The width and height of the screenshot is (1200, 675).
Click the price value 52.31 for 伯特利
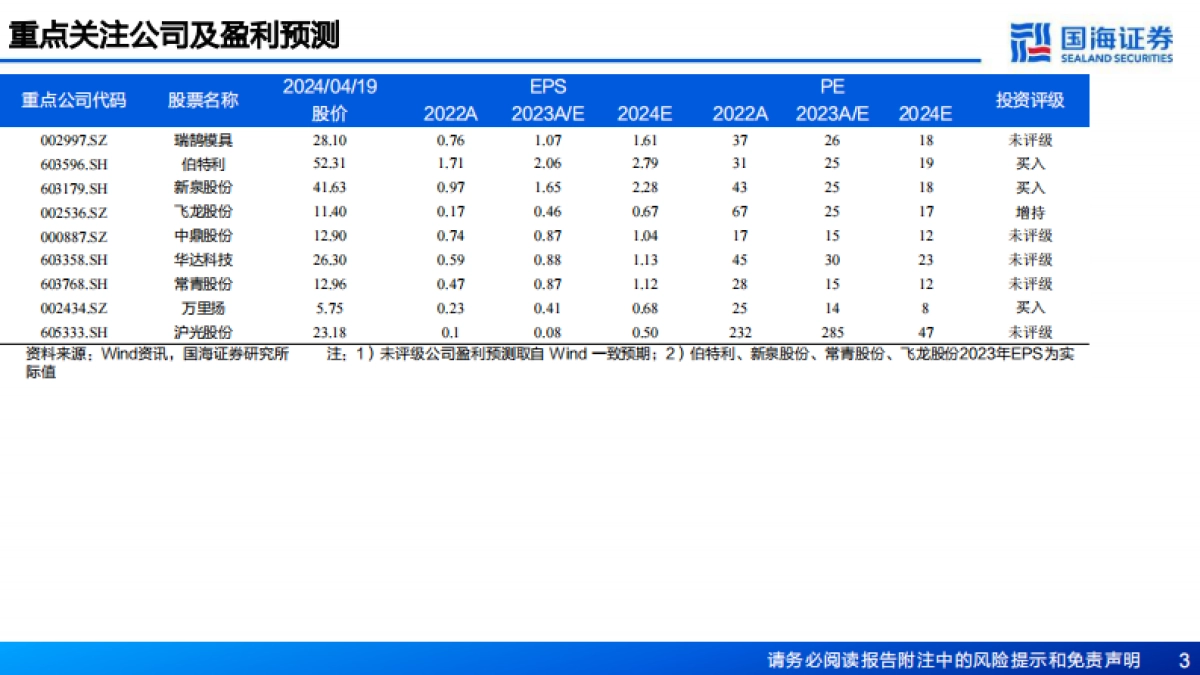coord(331,164)
